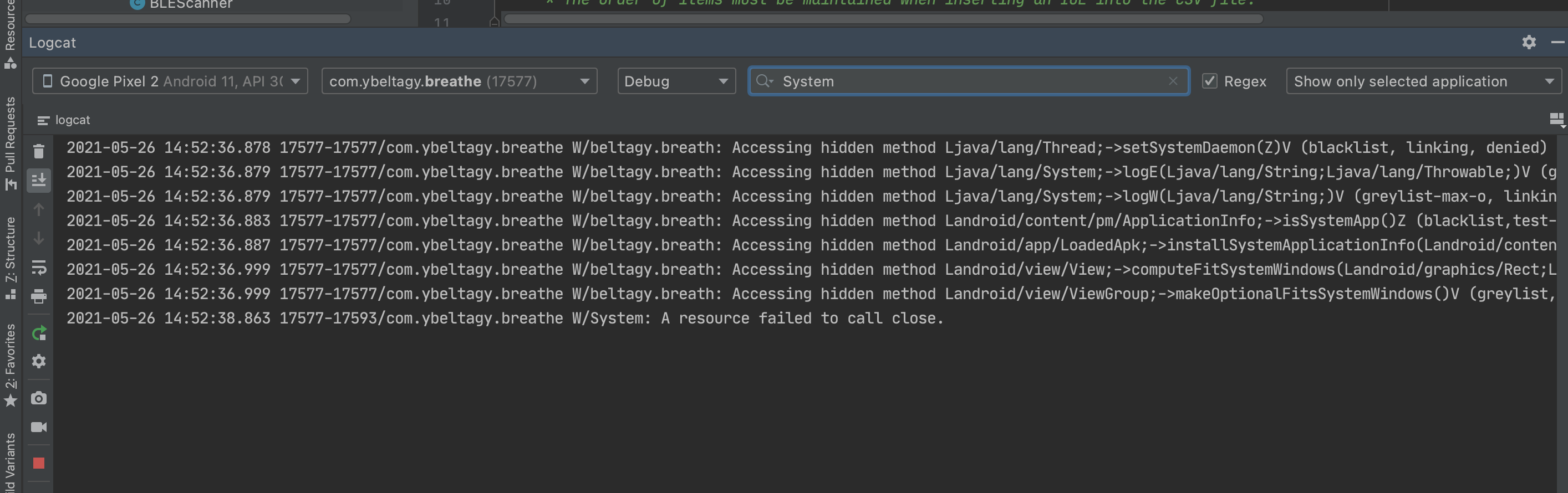
Task: Clear logcat with the trash icon
Action: (39, 151)
